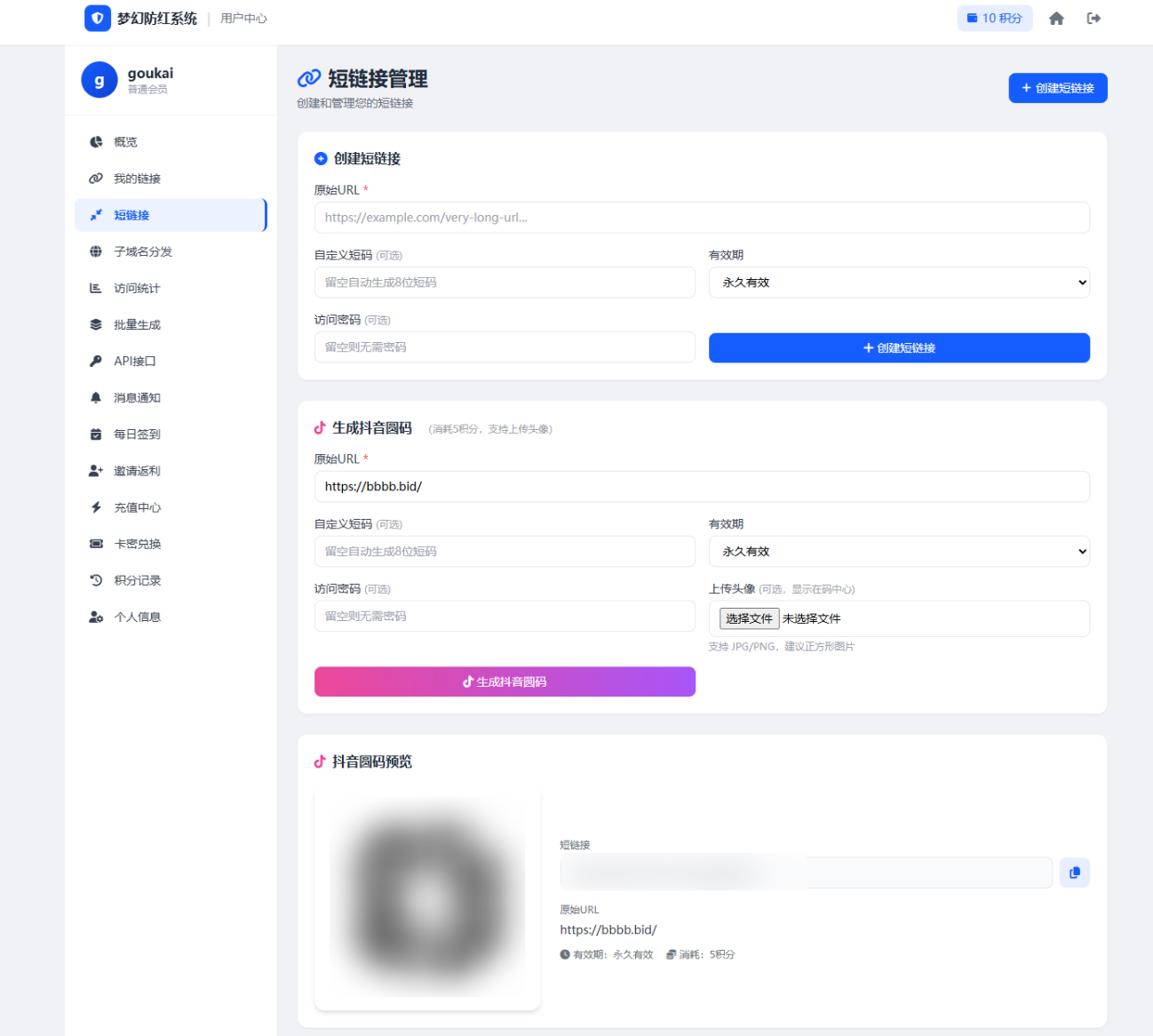Click the 用户中心 header text
Viewport: 1153px width, 1036px height.
click(243, 19)
